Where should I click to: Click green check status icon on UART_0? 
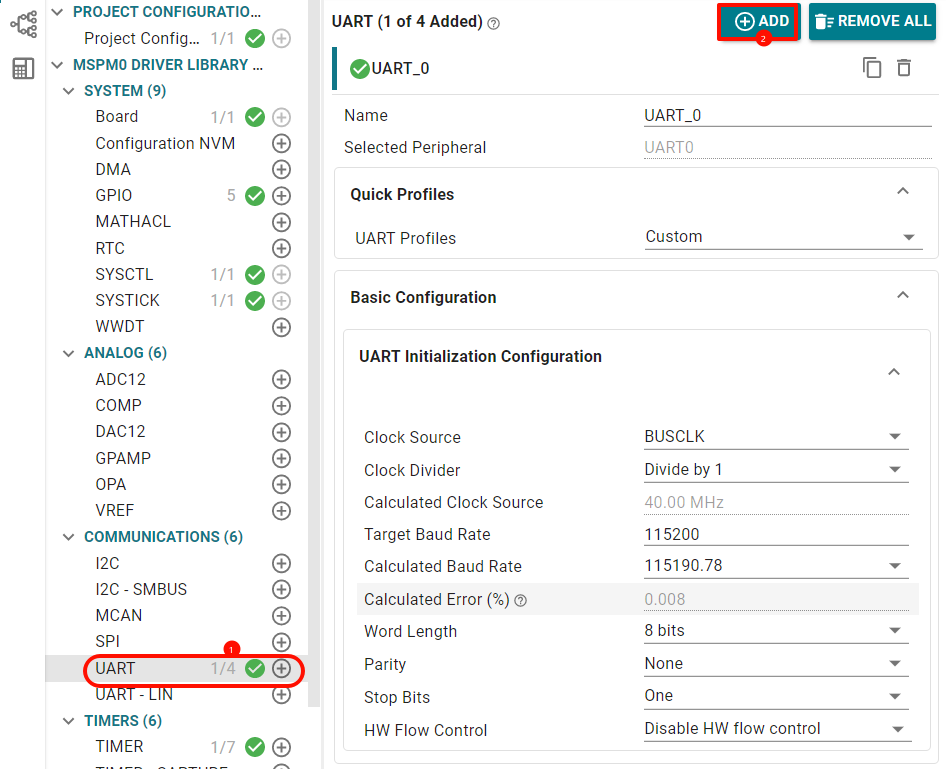pos(360,69)
